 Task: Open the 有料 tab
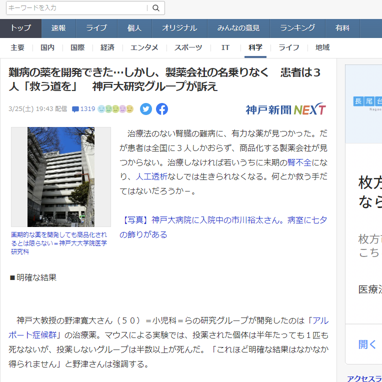point(342,28)
